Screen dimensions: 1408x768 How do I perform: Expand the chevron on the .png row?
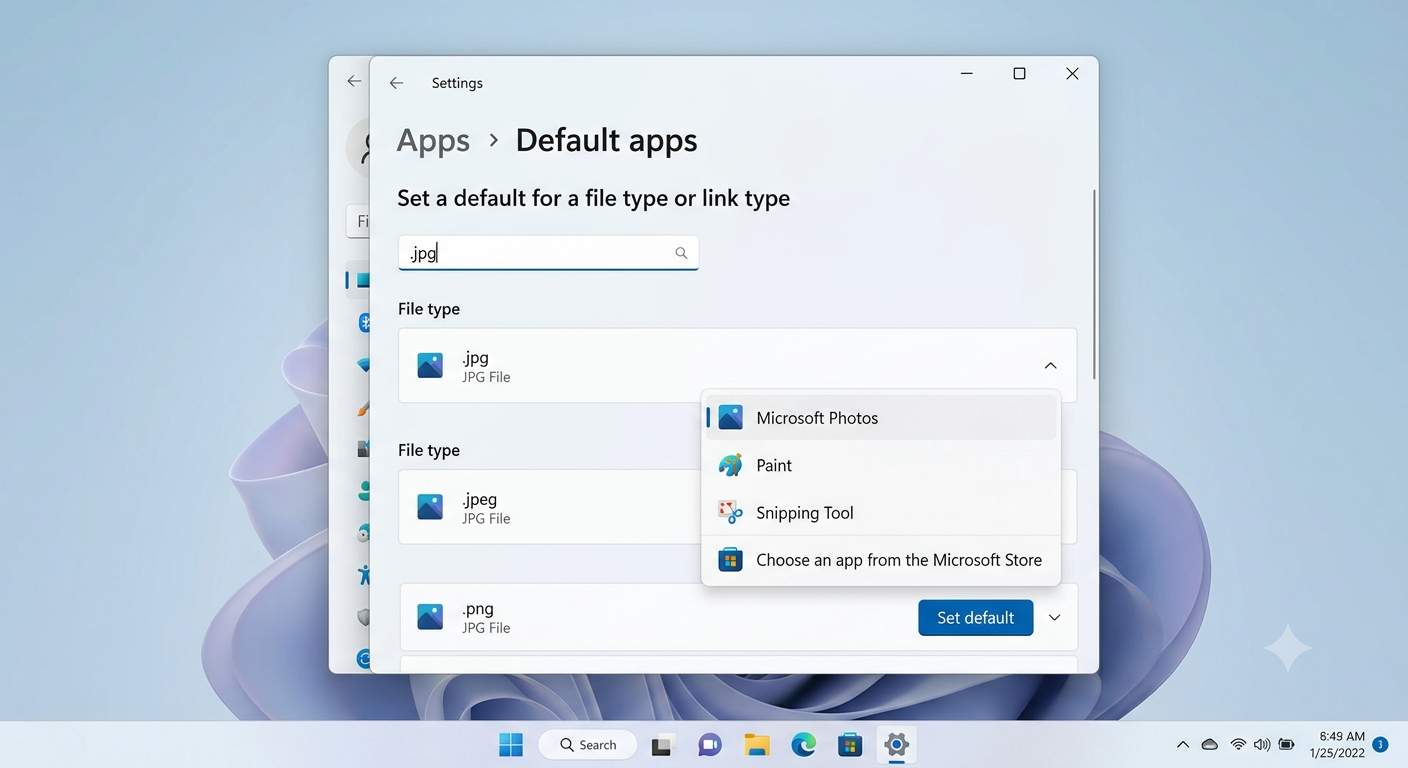click(1054, 618)
